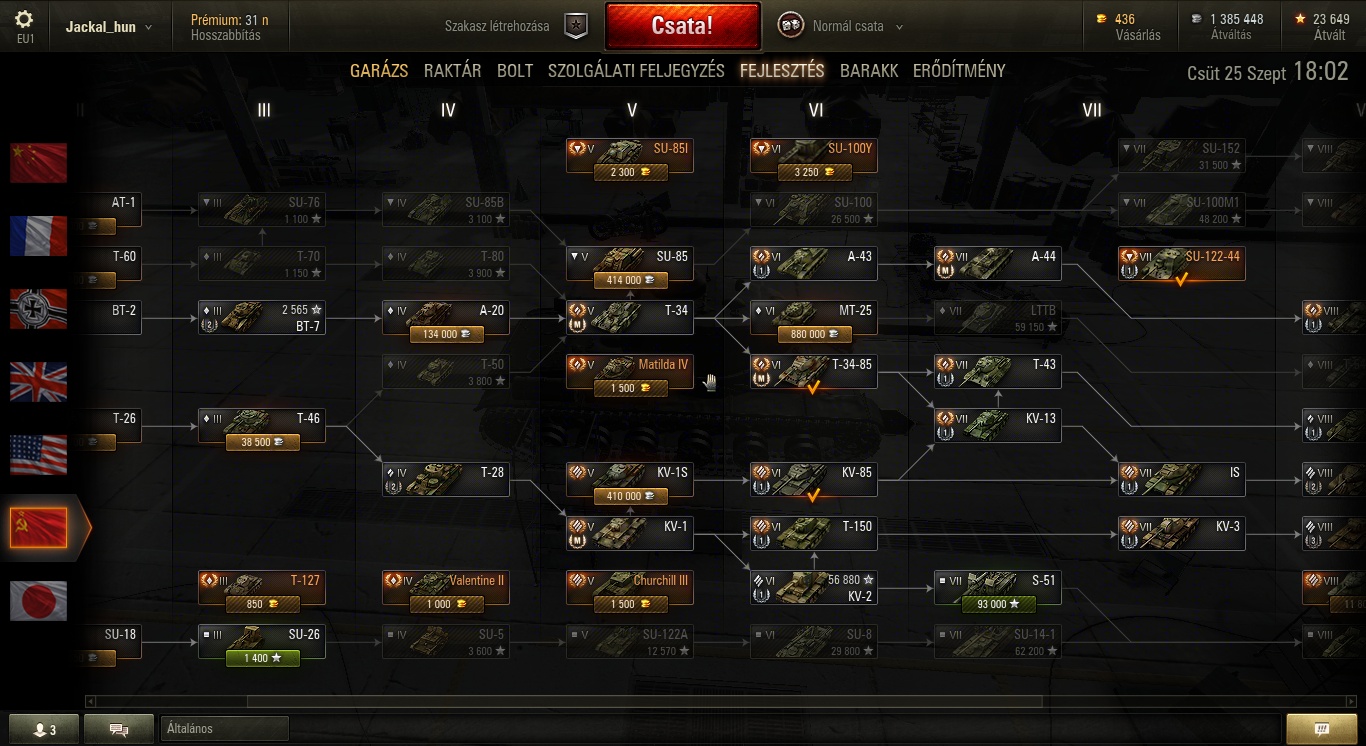Click the Hosszabbítás premium extension link
Screen dimensions: 1366x746
pos(226,35)
